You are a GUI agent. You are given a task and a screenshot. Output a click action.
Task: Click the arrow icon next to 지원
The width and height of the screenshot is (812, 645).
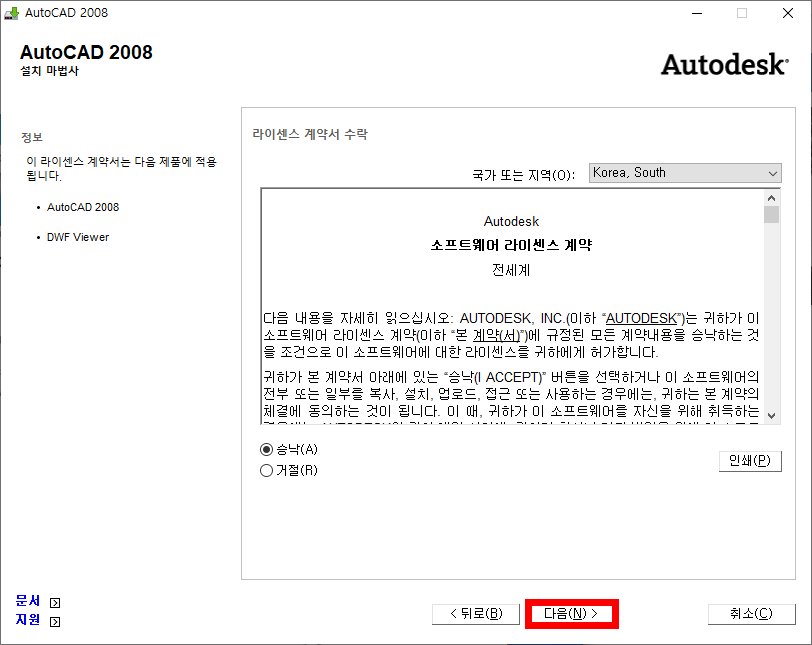55,622
